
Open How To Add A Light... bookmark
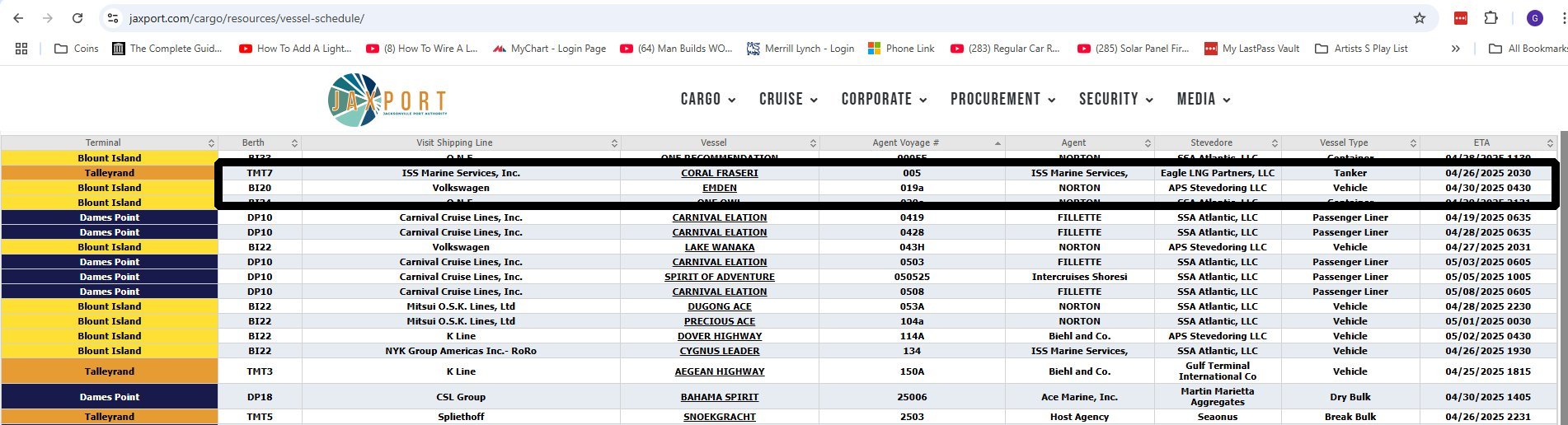click(x=295, y=49)
